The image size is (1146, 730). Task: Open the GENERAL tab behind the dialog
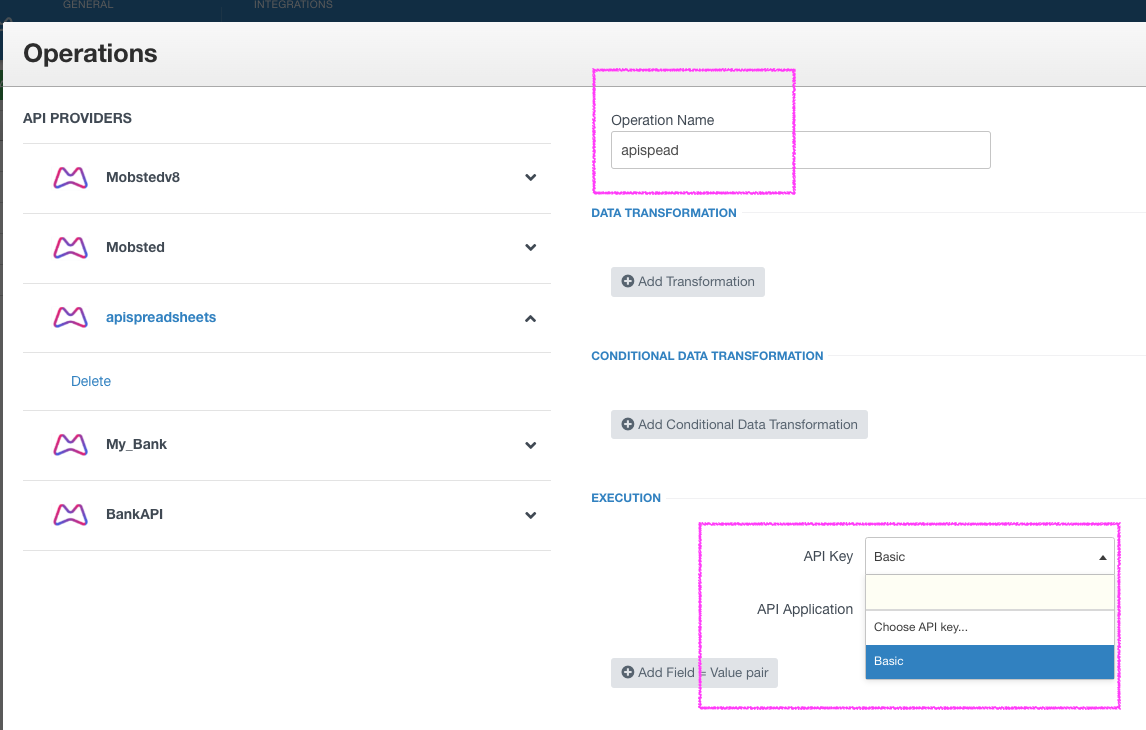(x=88, y=5)
